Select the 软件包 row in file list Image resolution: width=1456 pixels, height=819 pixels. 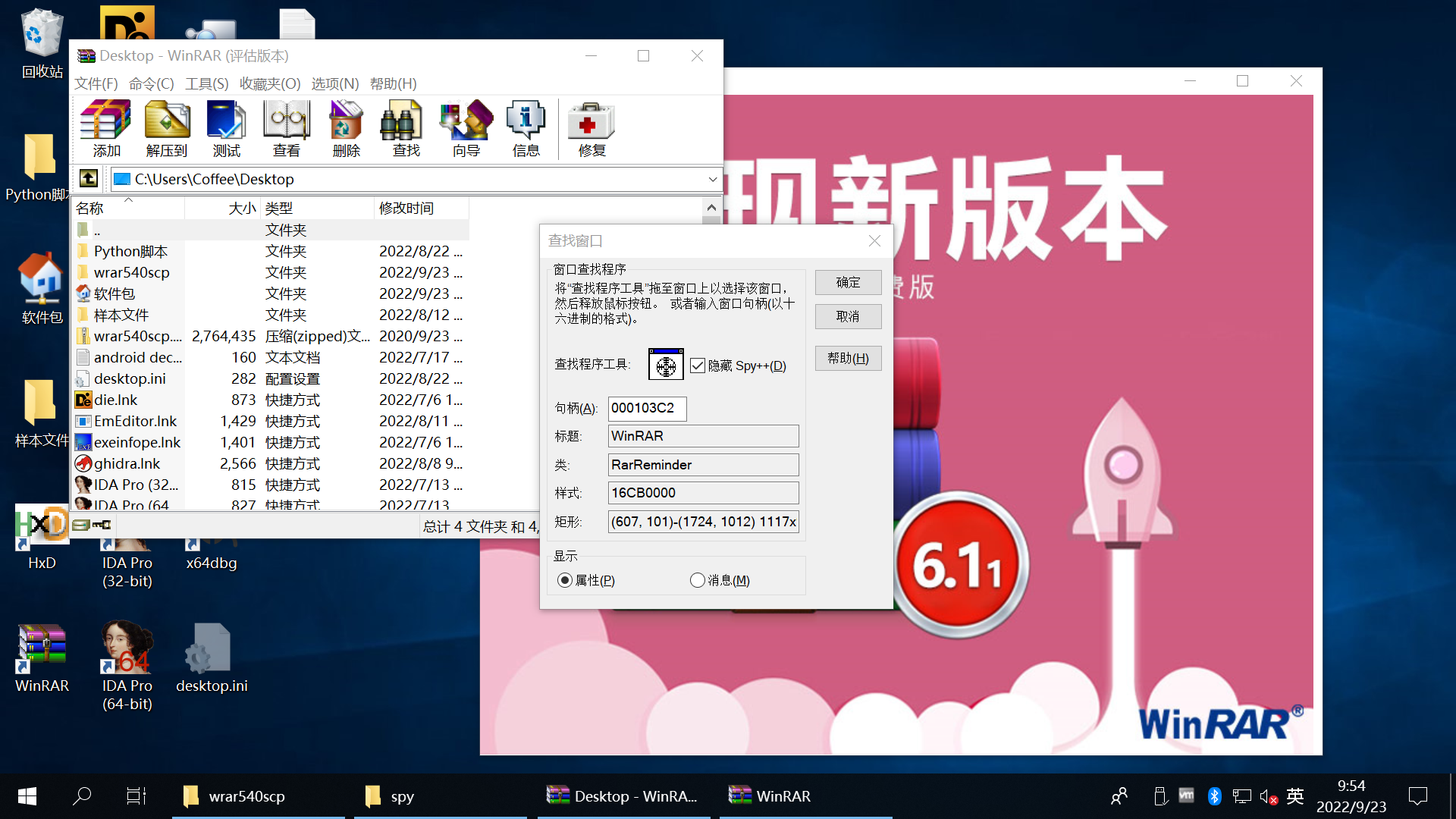tap(271, 293)
